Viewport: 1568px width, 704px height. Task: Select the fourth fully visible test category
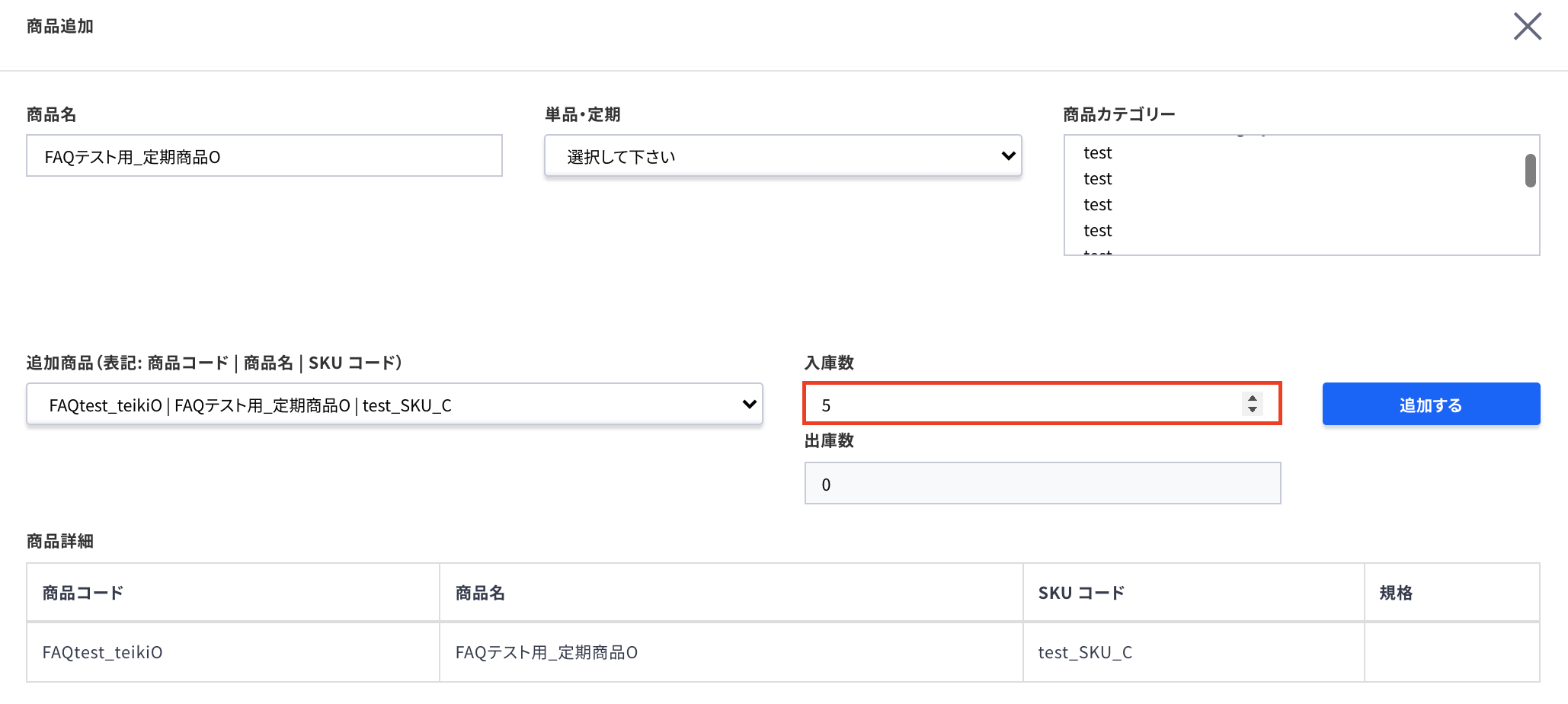point(1097,231)
